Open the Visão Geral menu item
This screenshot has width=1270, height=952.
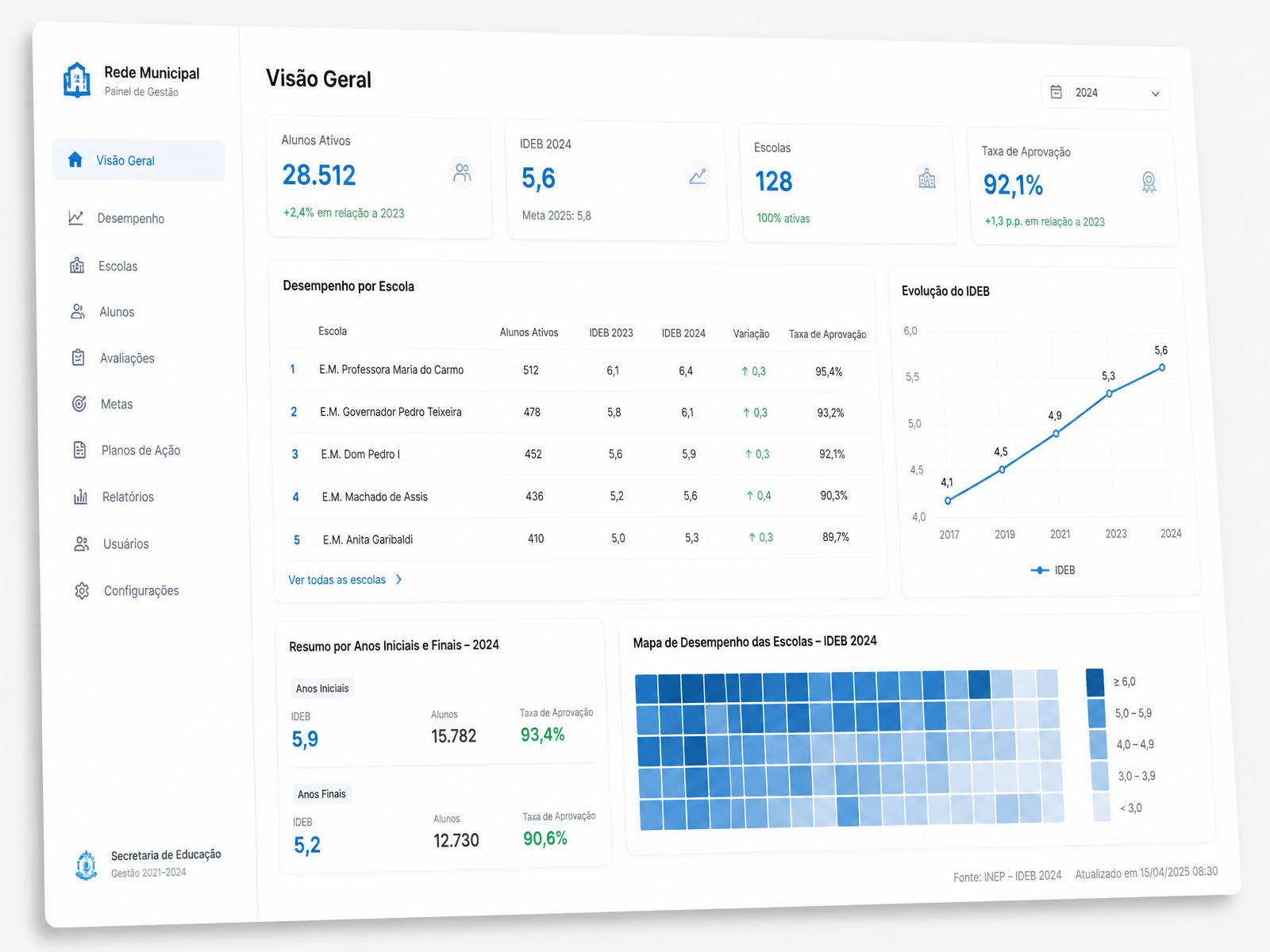point(139,160)
